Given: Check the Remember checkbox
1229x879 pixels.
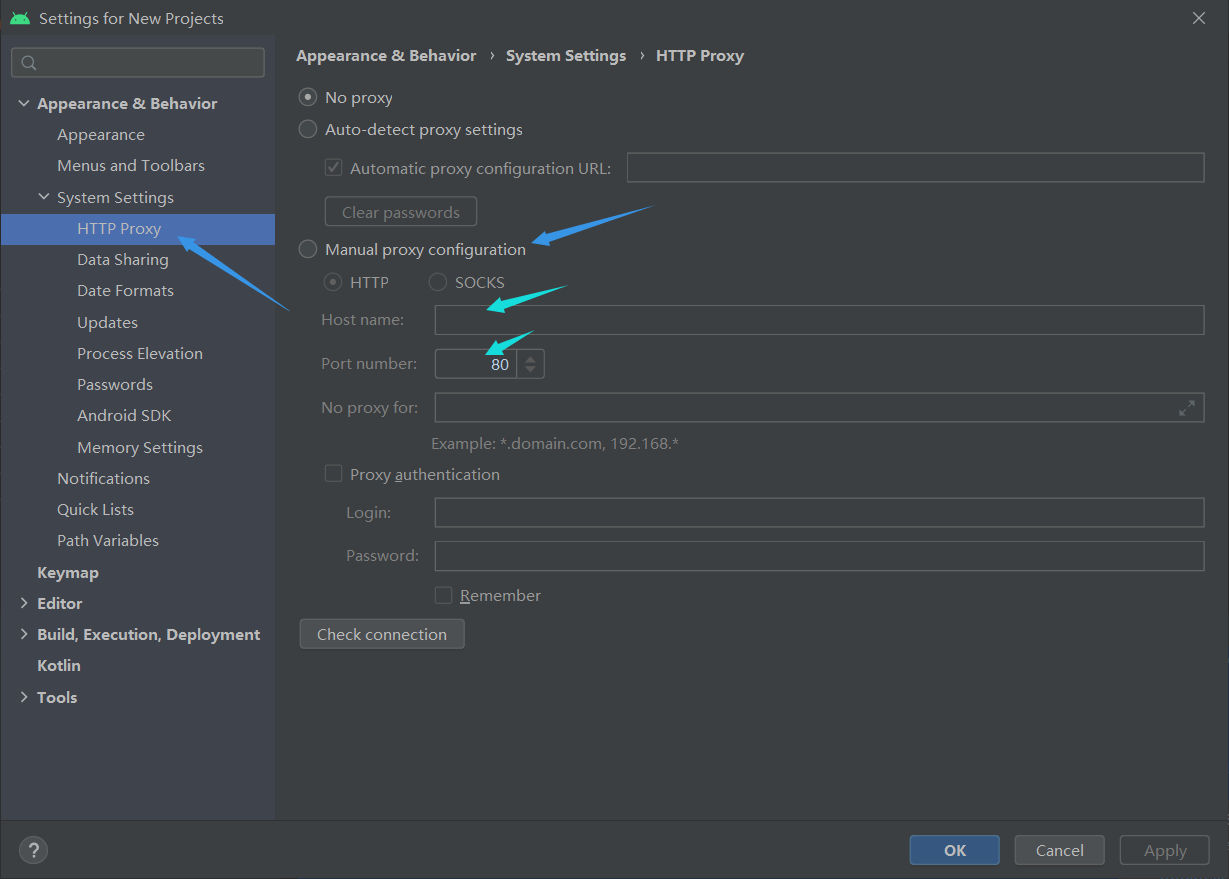Looking at the screenshot, I should (443, 595).
